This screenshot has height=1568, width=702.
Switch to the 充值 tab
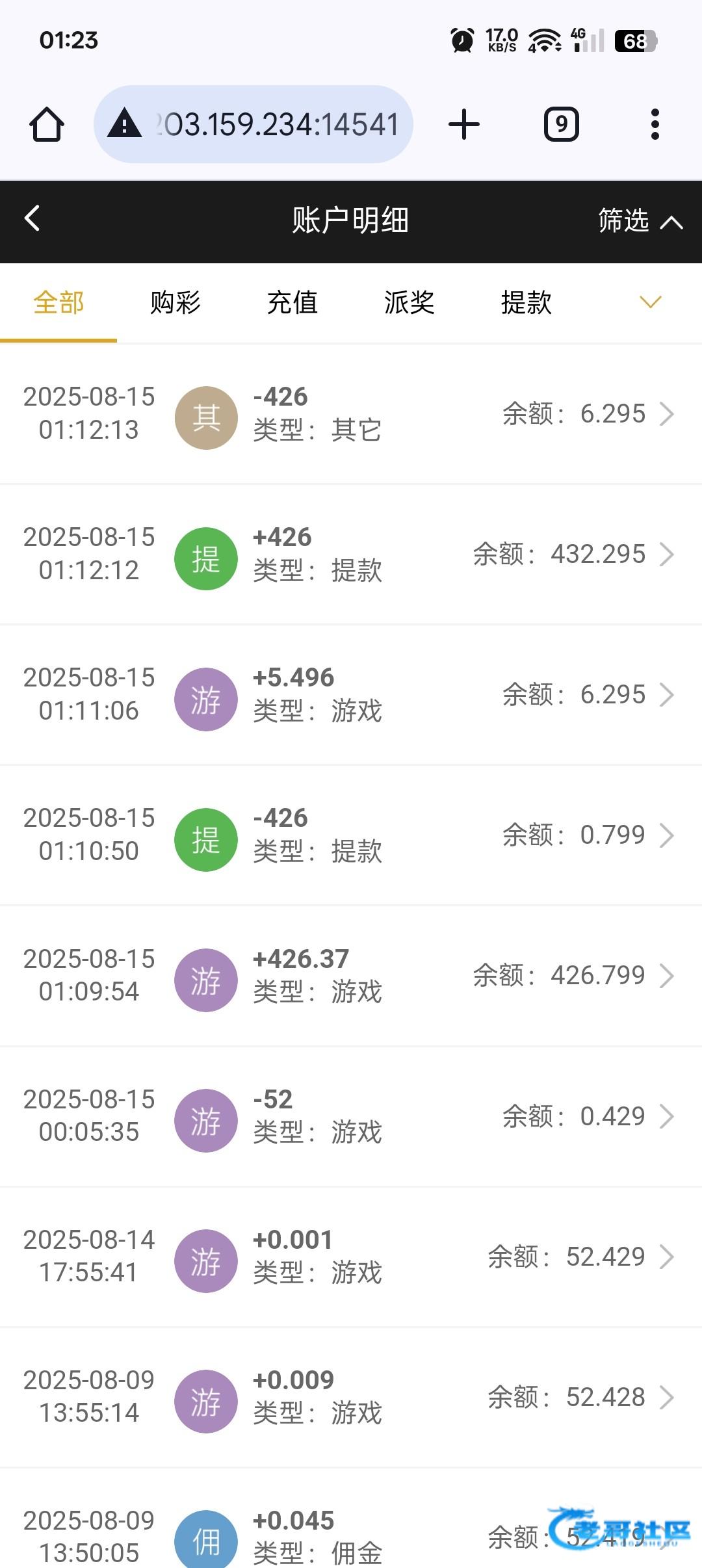292,303
